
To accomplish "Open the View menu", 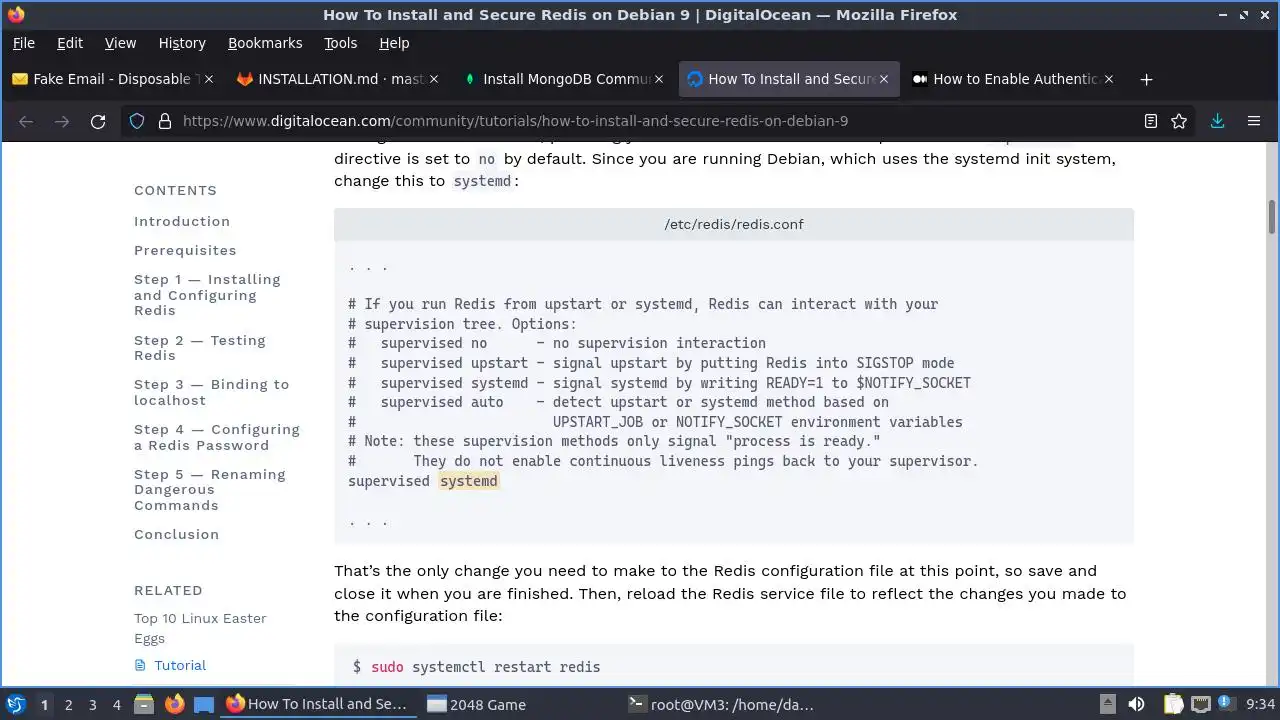I will coord(120,43).
